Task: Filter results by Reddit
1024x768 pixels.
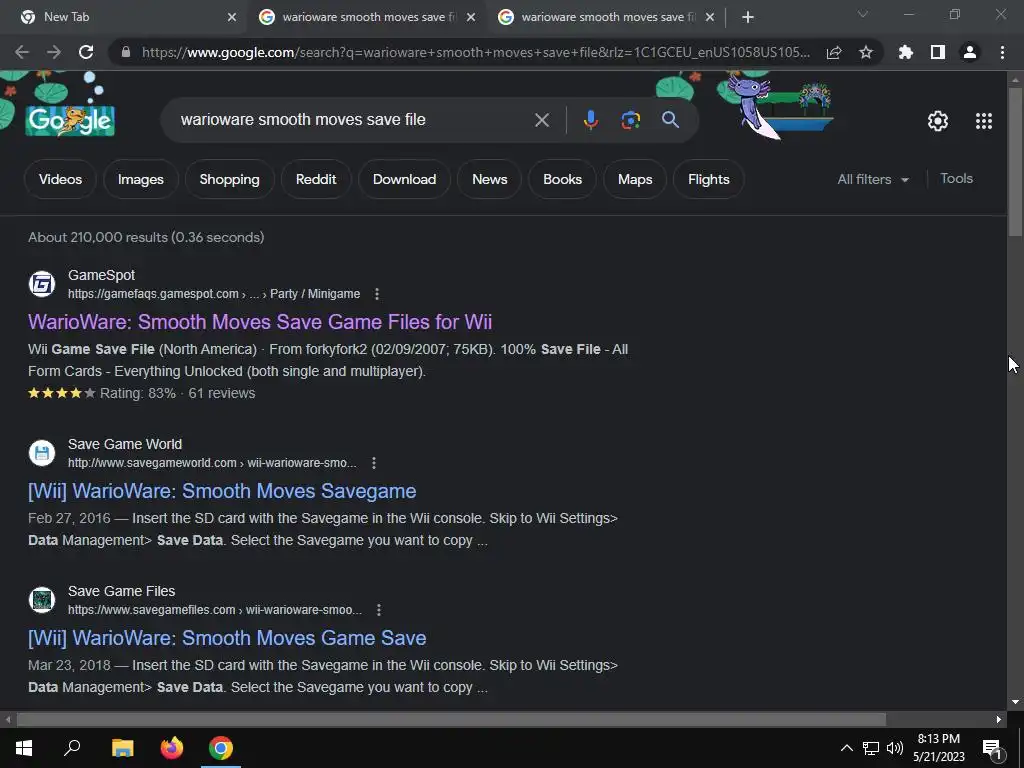Action: pyautogui.click(x=316, y=179)
